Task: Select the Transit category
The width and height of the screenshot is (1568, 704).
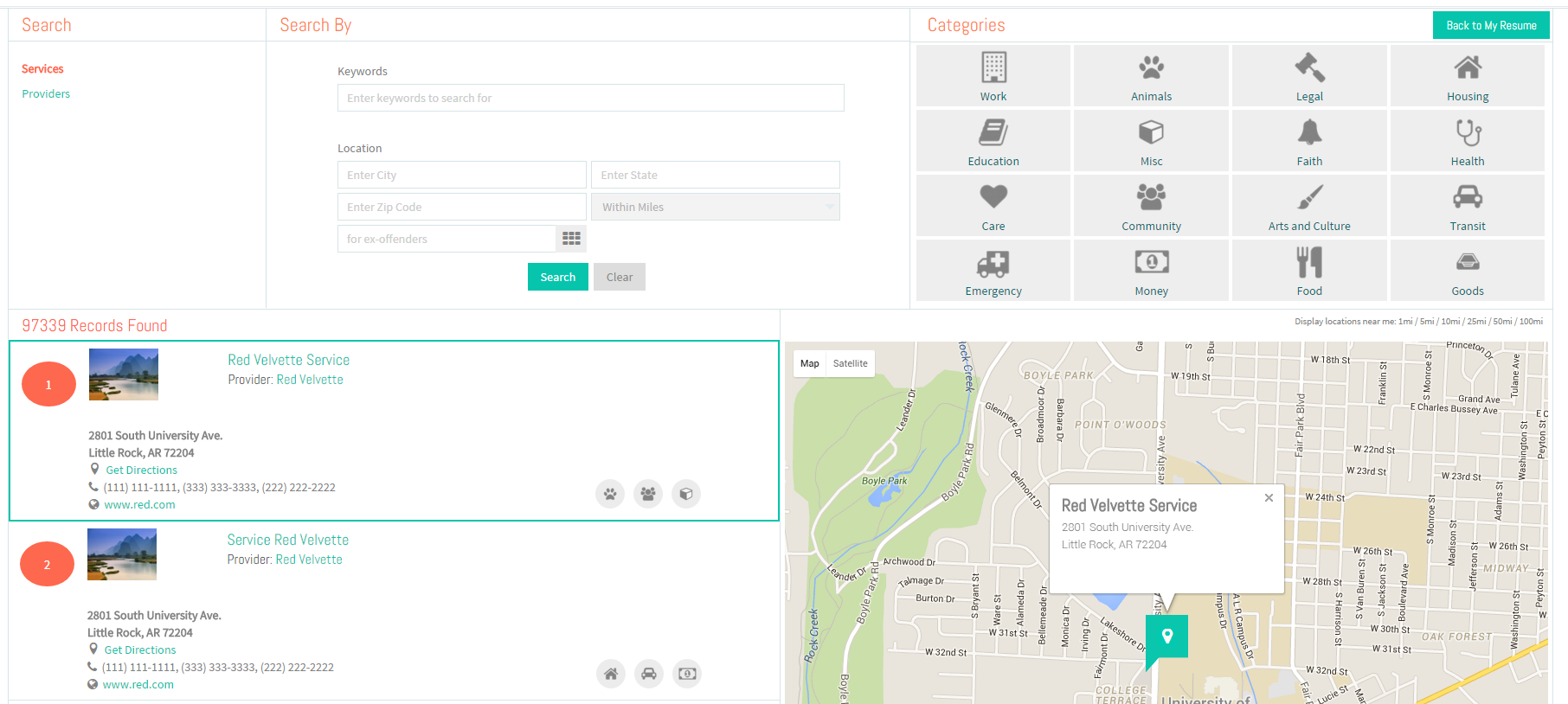Action: tap(1468, 206)
